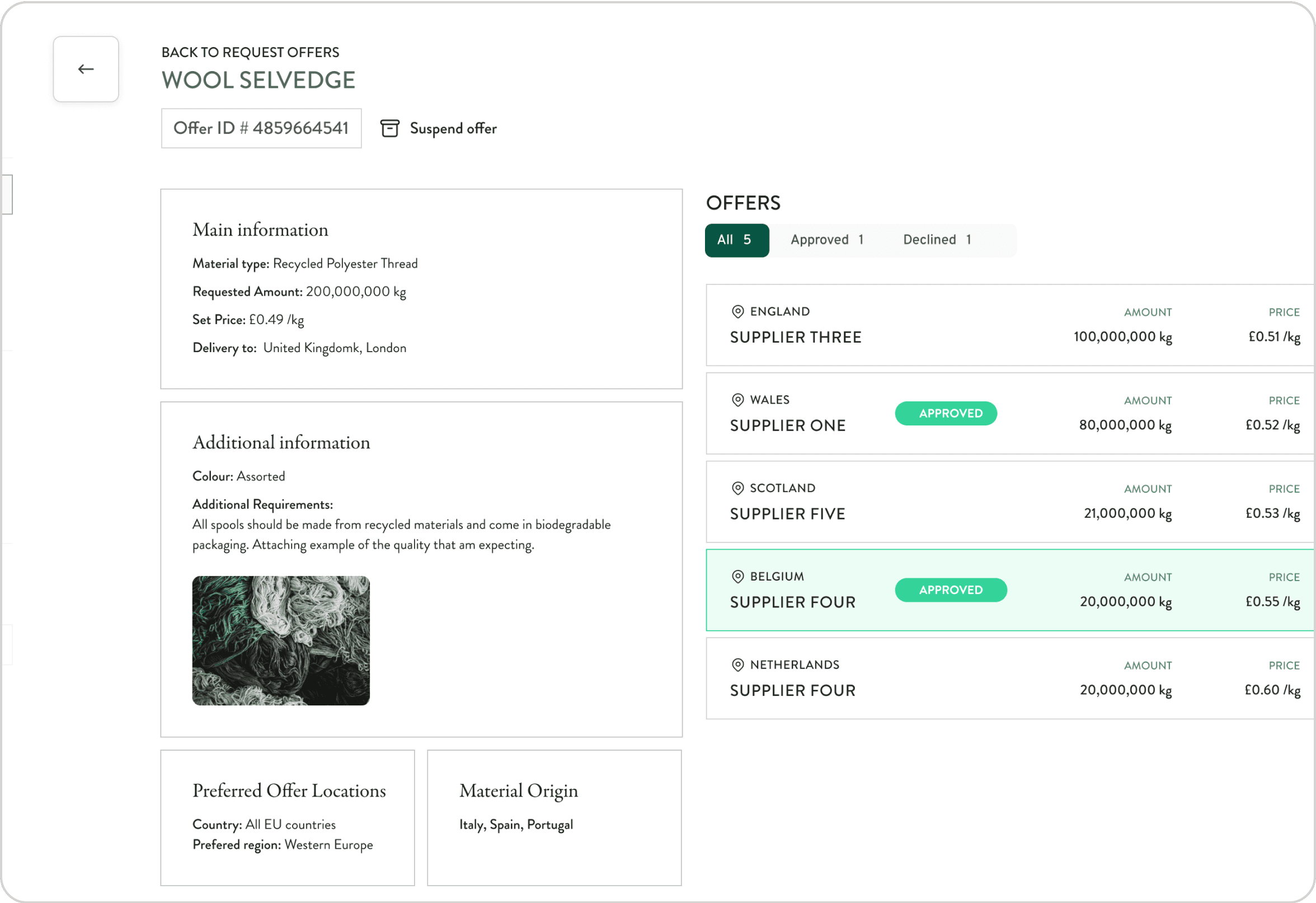Viewport: 1316px width, 903px height.
Task: Click the location pin next to Wales
Action: [738, 400]
